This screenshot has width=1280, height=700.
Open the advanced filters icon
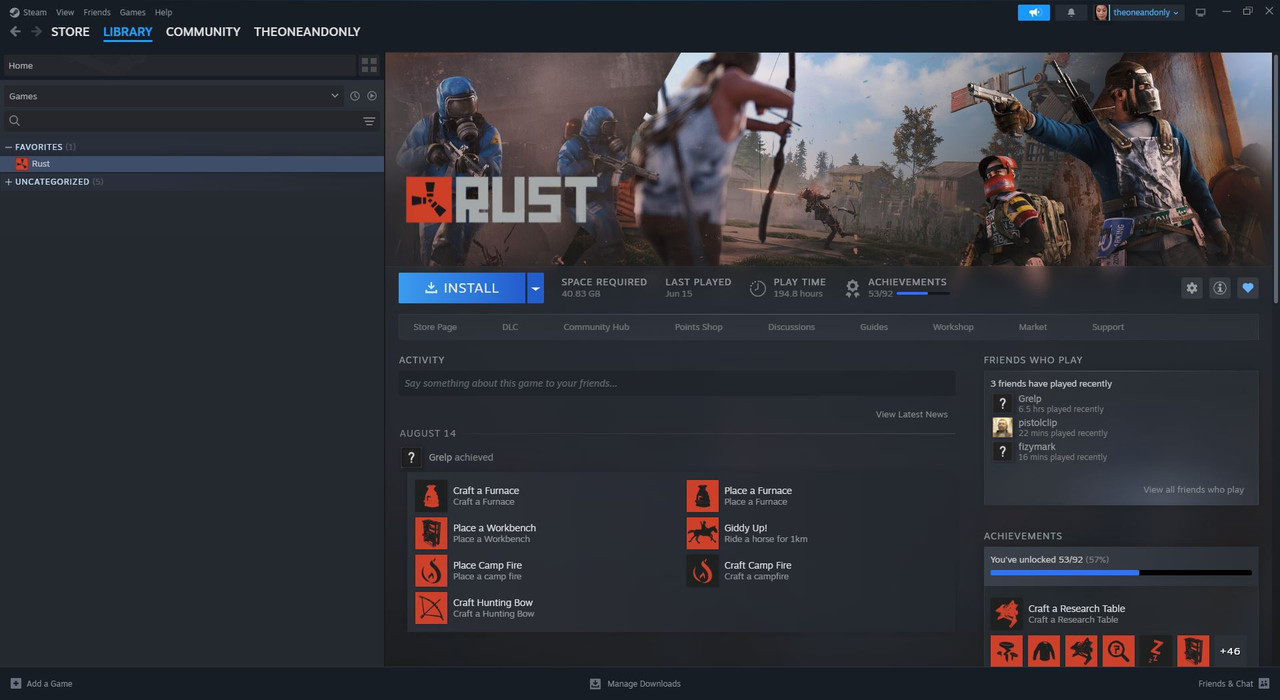369,121
